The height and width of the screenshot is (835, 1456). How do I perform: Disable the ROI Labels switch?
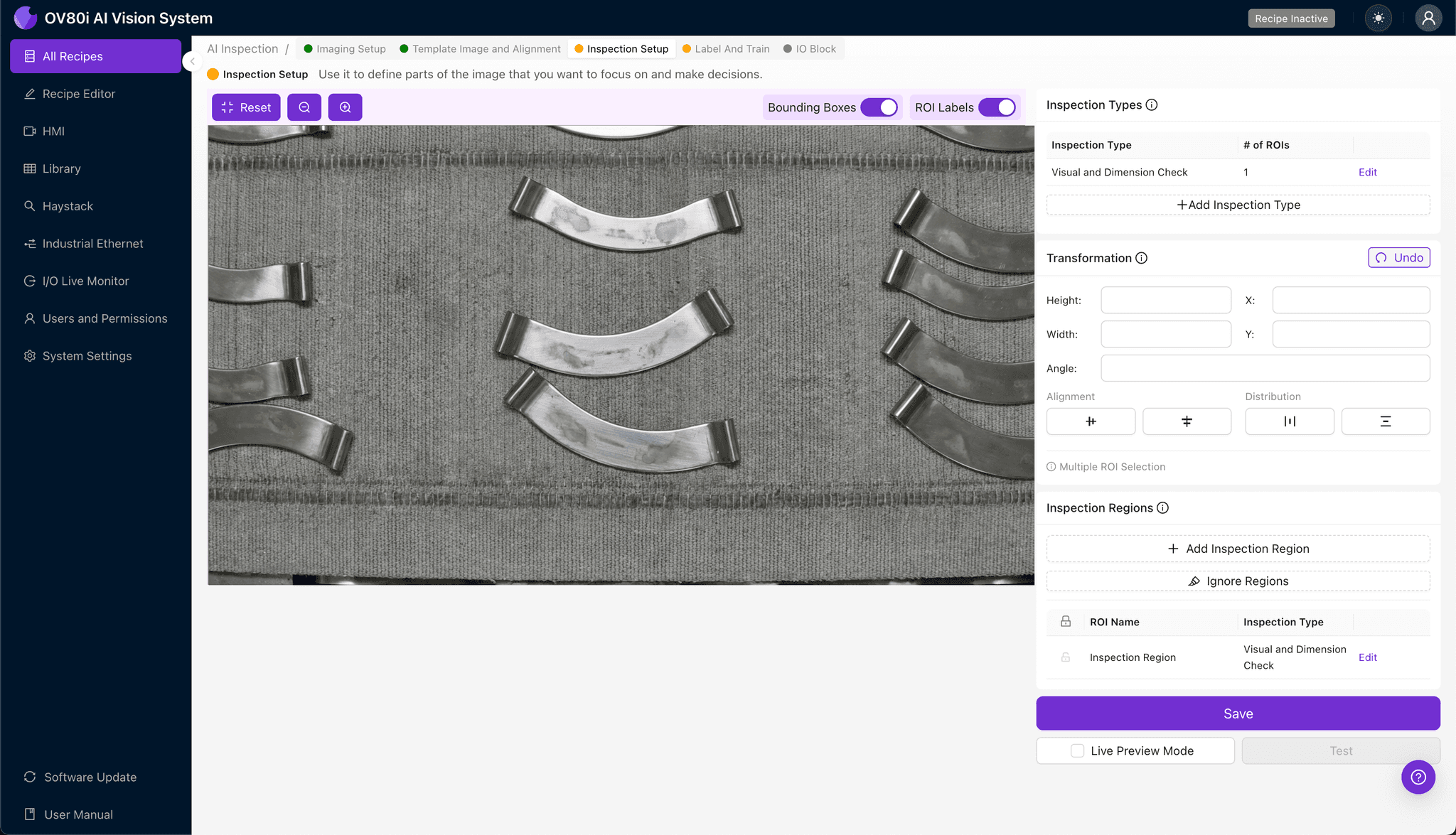[x=997, y=107]
